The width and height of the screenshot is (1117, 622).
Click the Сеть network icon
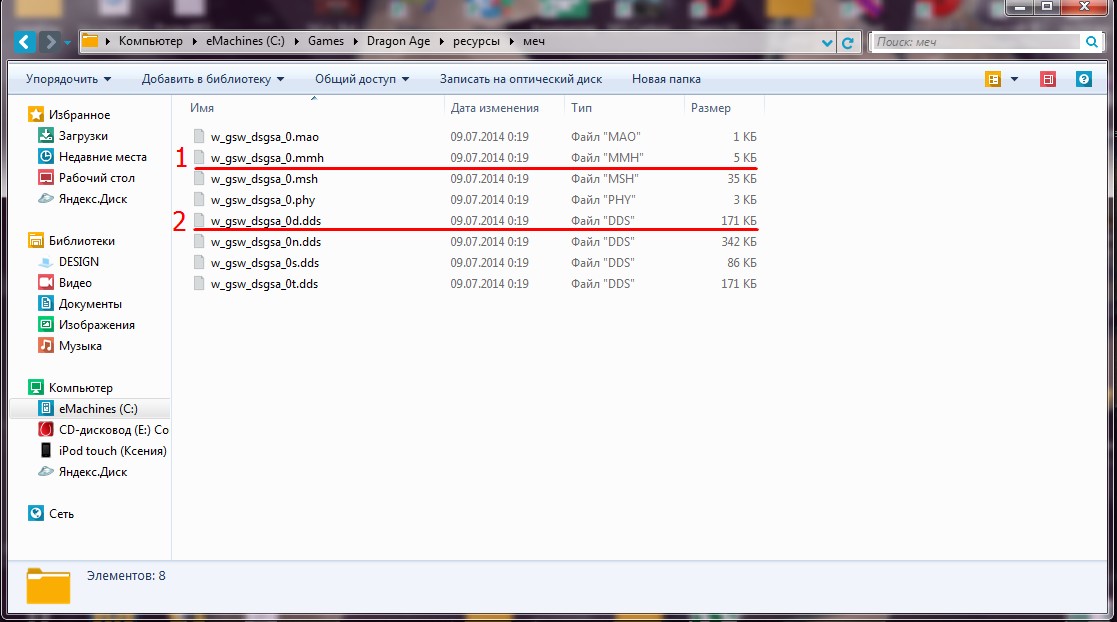coord(36,513)
